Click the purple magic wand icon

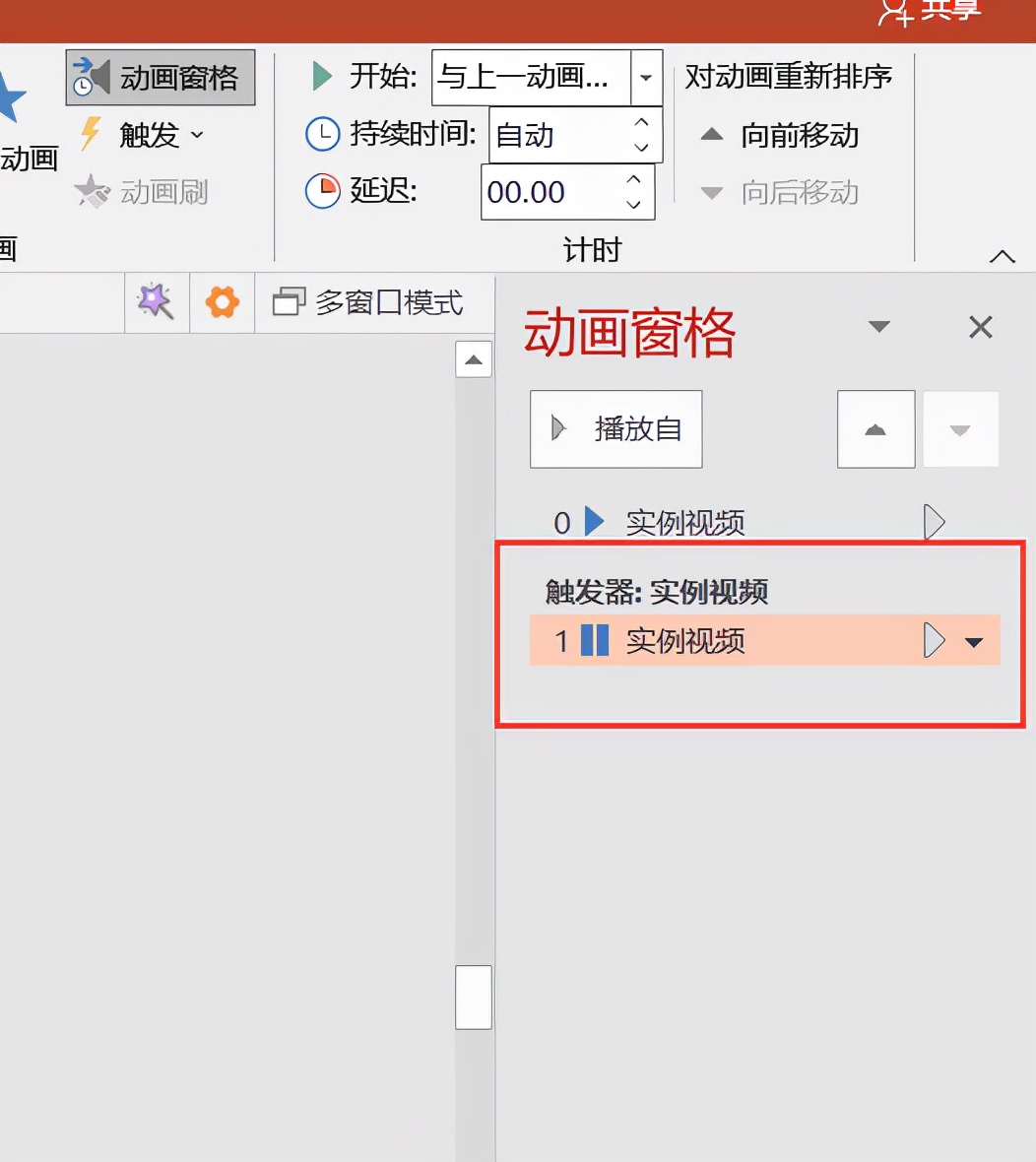(x=156, y=302)
